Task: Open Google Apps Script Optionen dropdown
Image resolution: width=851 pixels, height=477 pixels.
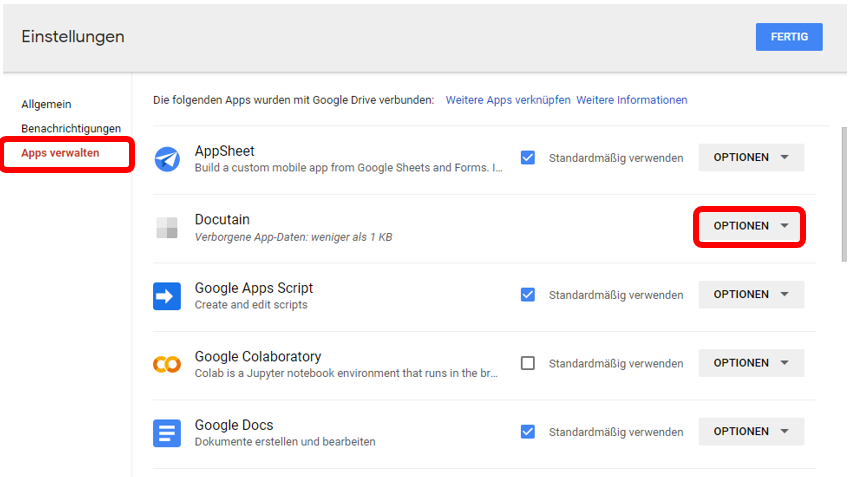Action: (751, 294)
